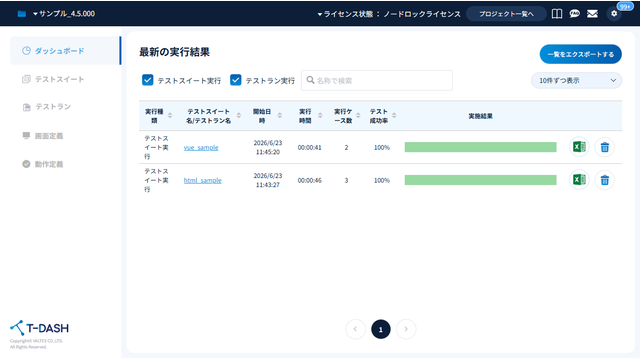
Task: Select ダッシュボード in the sidebar
Action: click(x=65, y=51)
